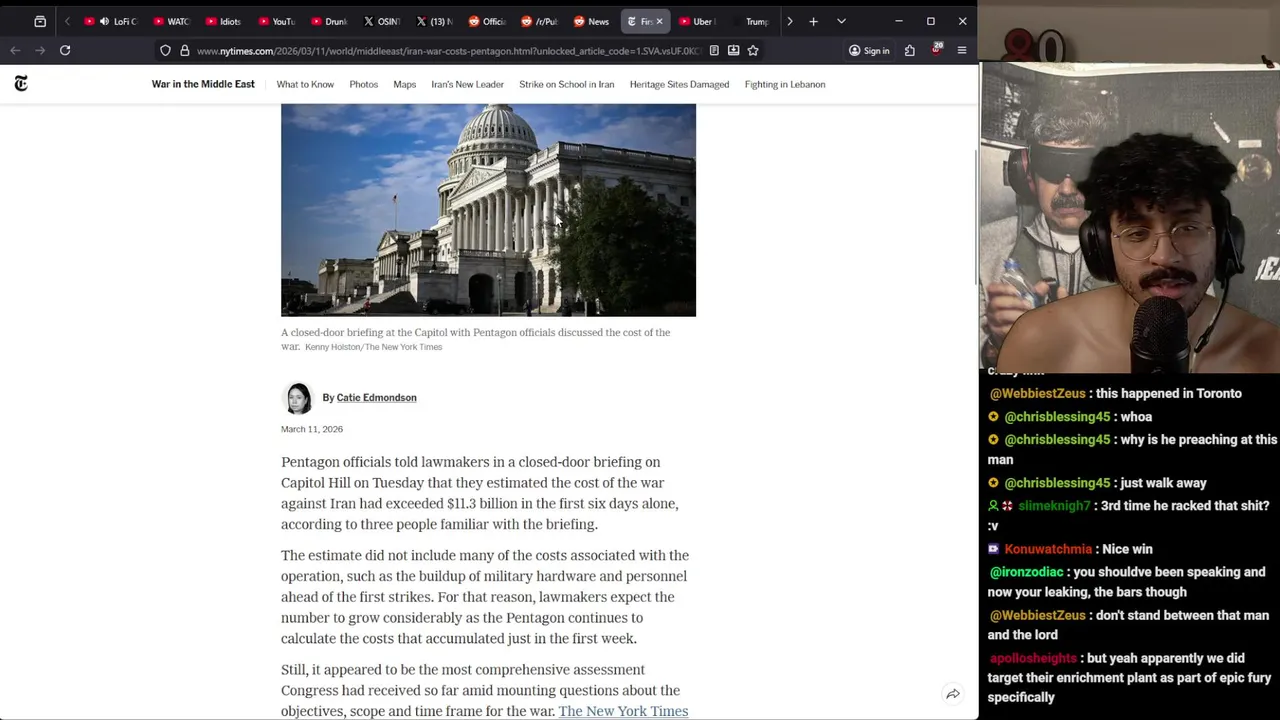
Task: Click the red extension icon with badge
Action: (x=936, y=49)
